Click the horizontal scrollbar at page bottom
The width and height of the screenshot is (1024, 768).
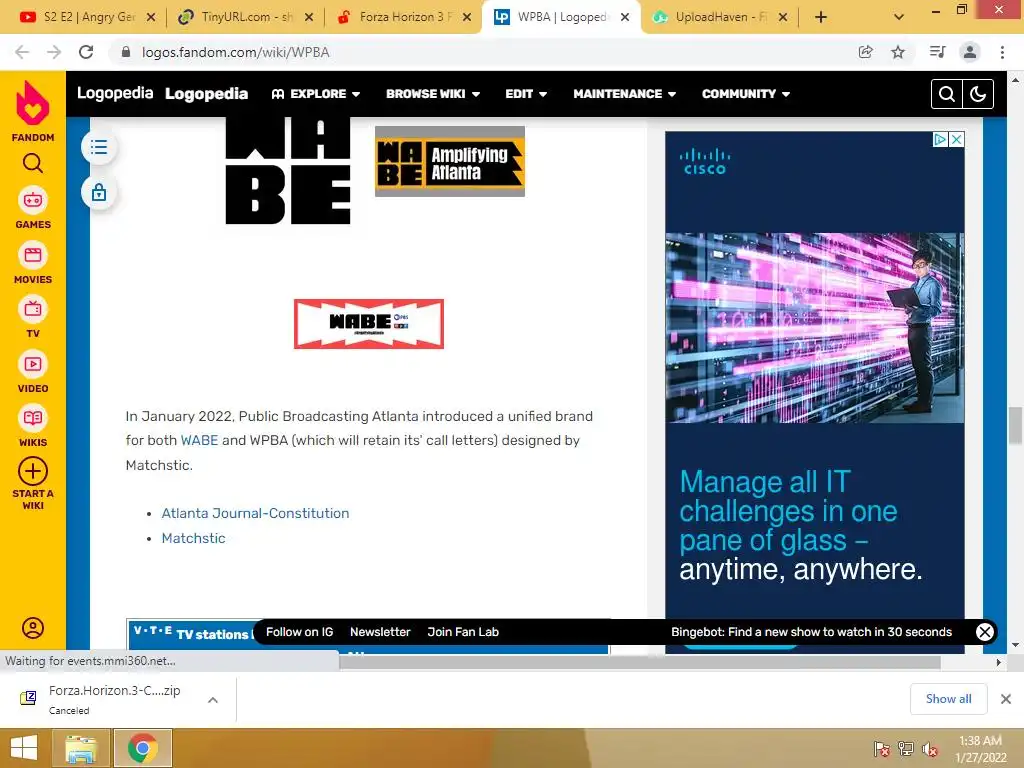point(640,662)
